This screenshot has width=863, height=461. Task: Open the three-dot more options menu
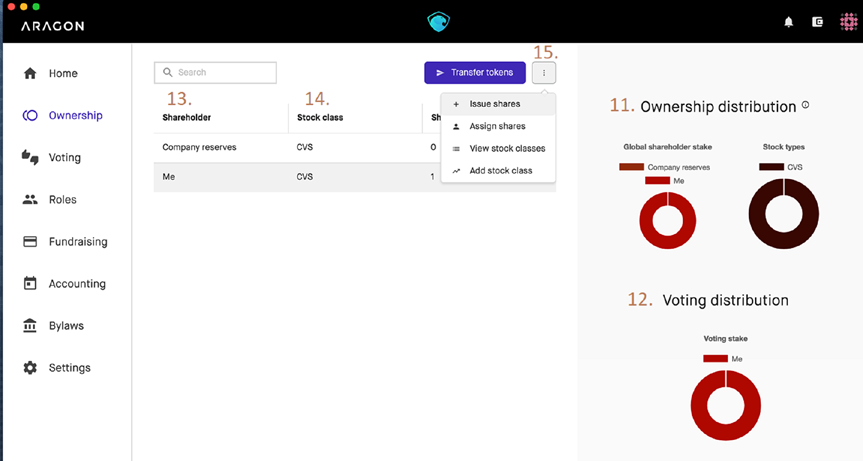[544, 73]
